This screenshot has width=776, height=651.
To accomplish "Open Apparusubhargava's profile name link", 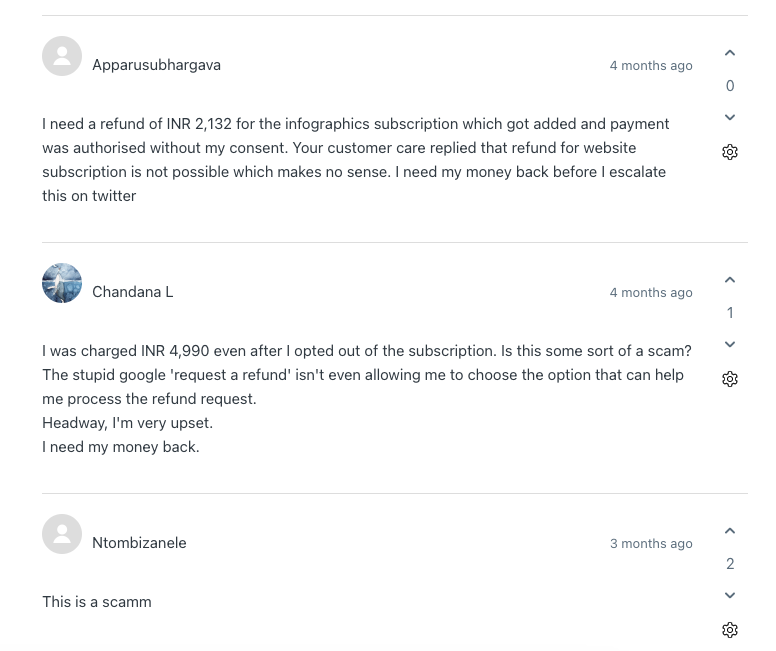I will click(x=156, y=65).
